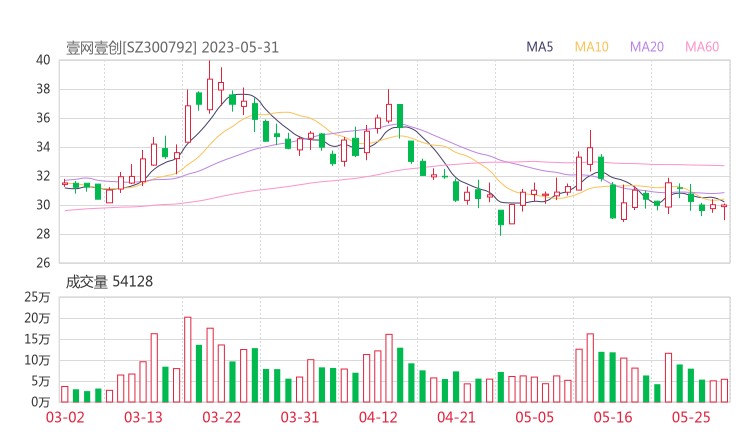This screenshot has width=740, height=440.
Task: Click the 03-02 date axis label
Action: tap(65, 417)
